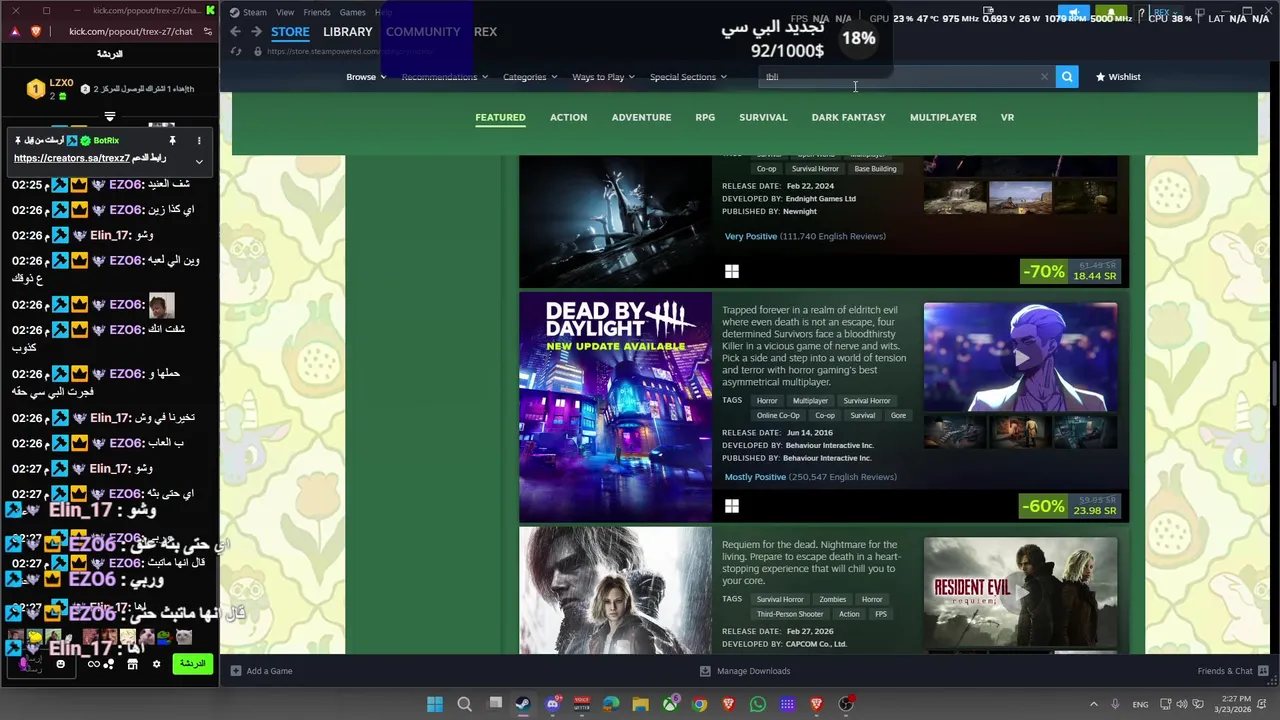Select the SURVIVAL category tab
Screen dimensions: 1280x720
763,117
